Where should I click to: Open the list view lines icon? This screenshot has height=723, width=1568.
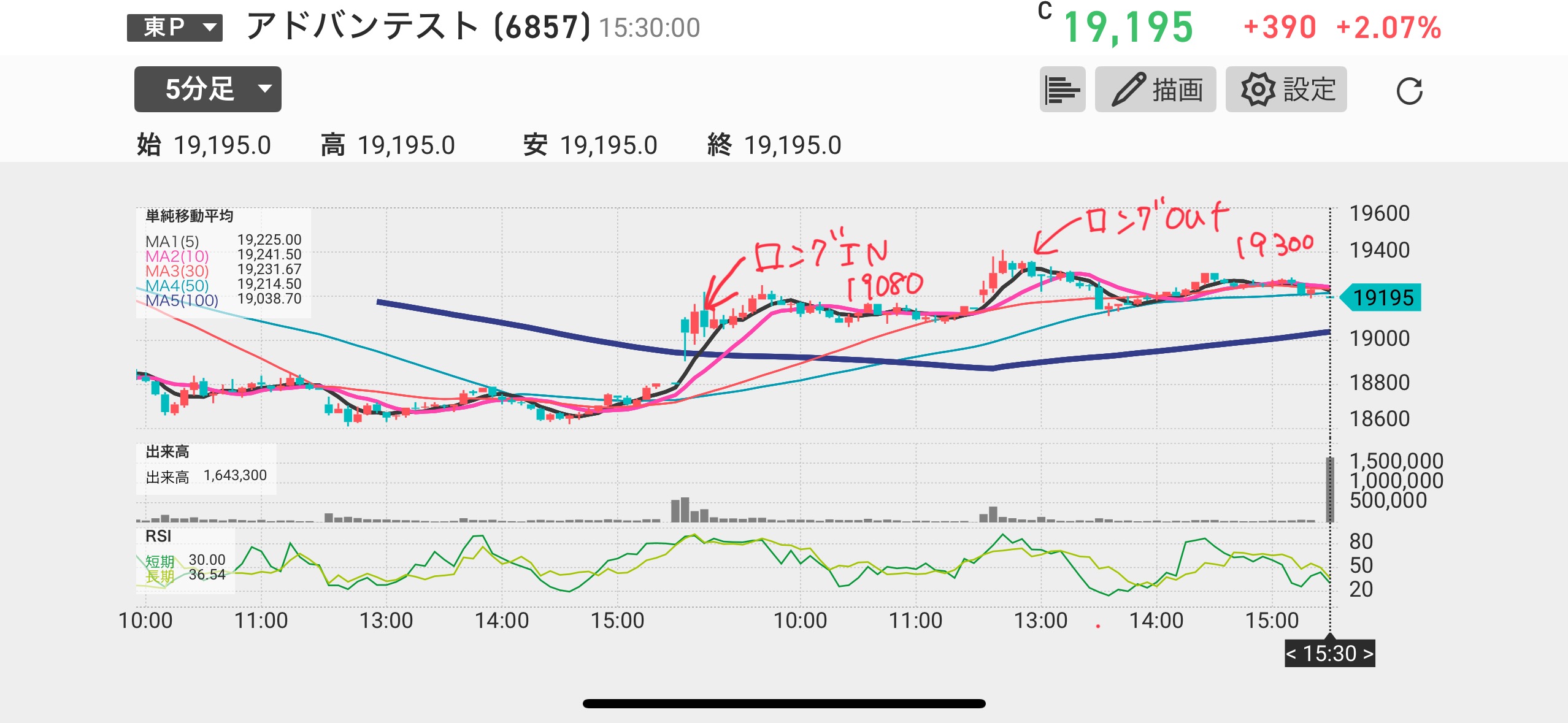[x=1062, y=90]
